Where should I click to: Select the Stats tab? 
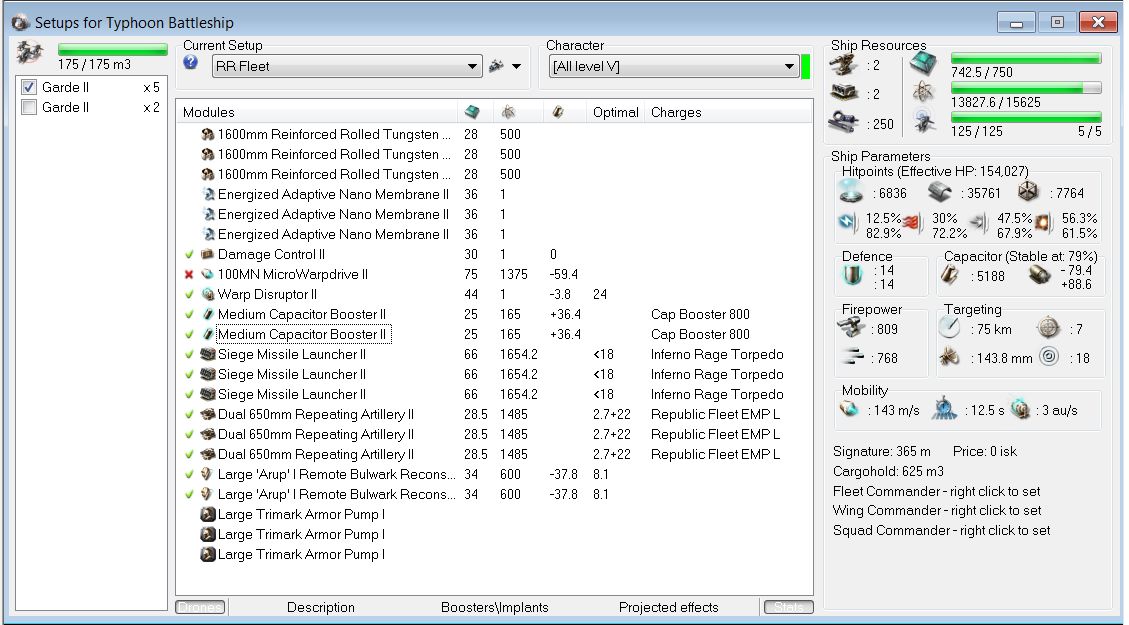pos(788,607)
